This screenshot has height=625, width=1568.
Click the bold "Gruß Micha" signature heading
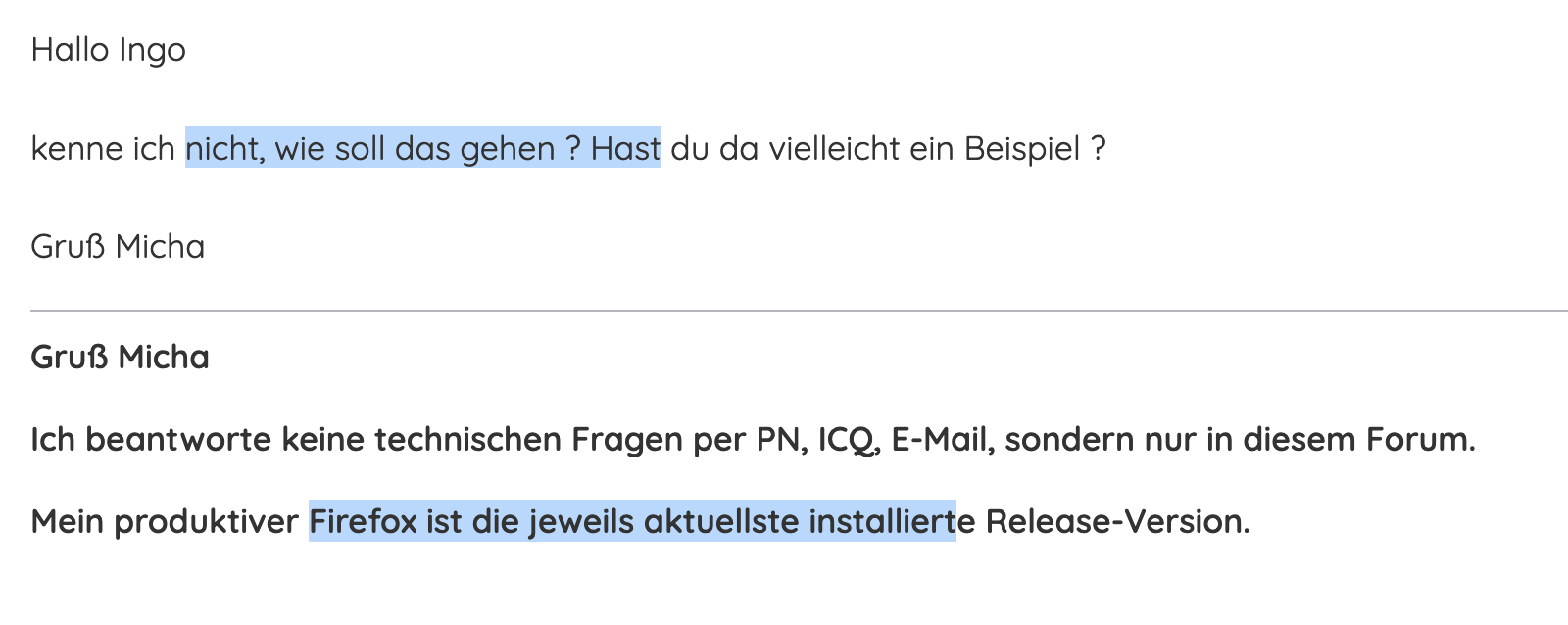pos(120,358)
